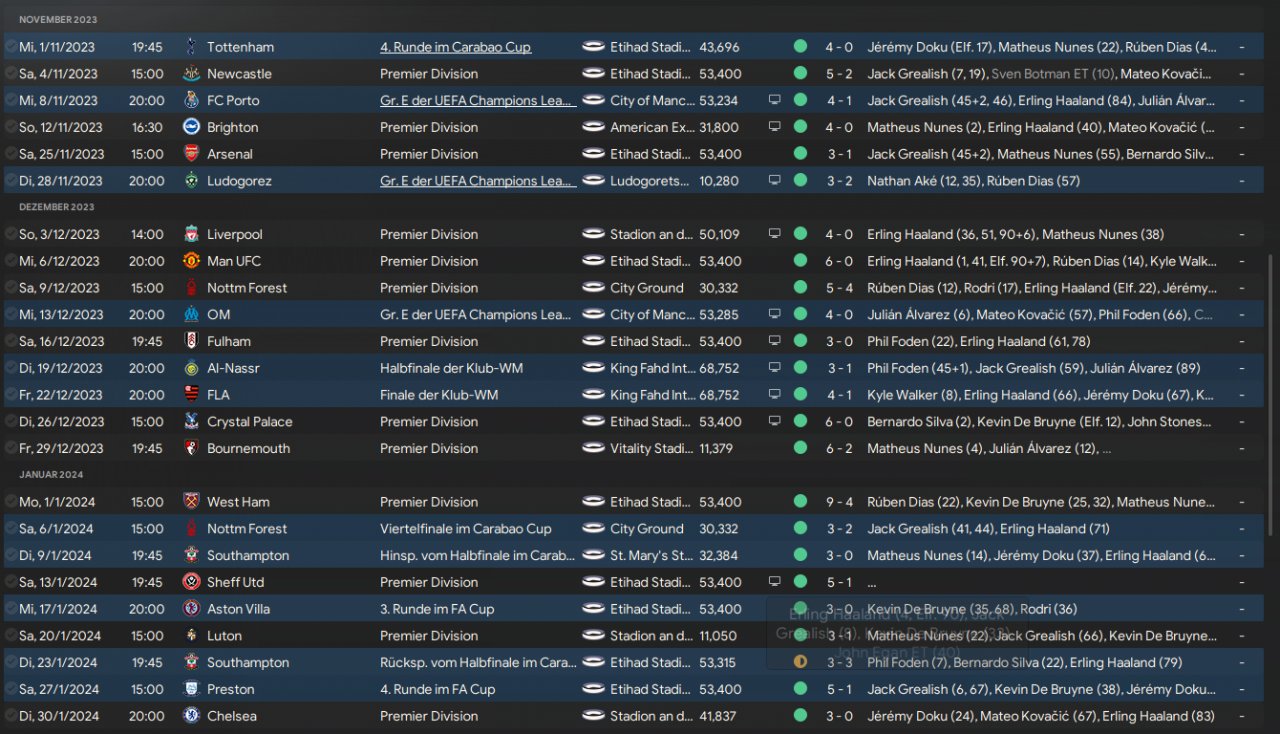Open 3. Runde im FA Cup competition

pyautogui.click(x=437, y=609)
